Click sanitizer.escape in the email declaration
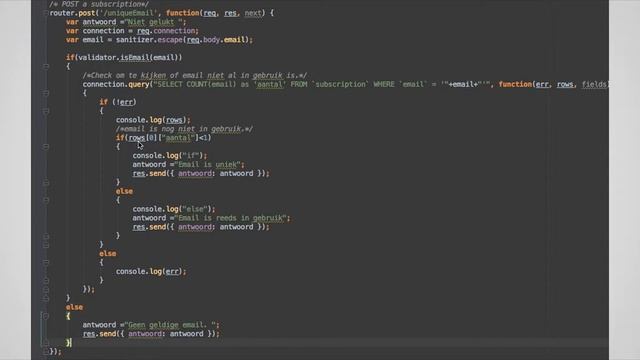 pos(149,40)
